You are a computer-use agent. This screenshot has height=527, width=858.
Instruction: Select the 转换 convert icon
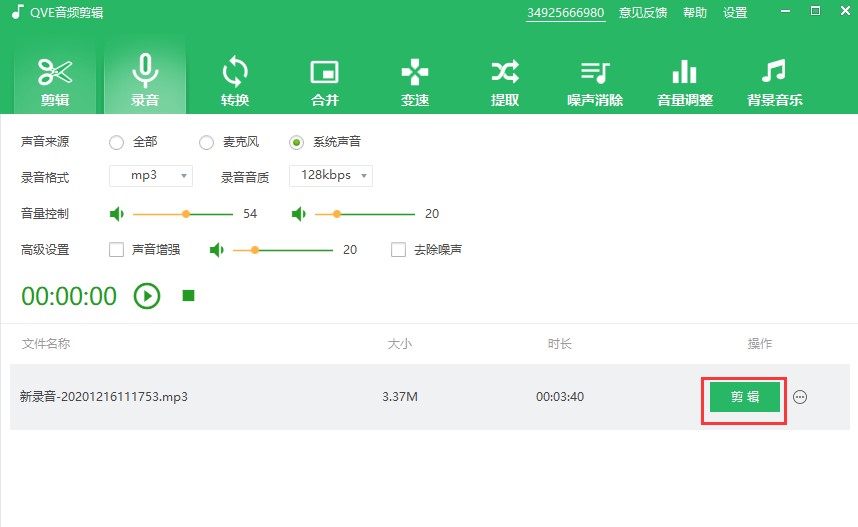pyautogui.click(x=235, y=80)
